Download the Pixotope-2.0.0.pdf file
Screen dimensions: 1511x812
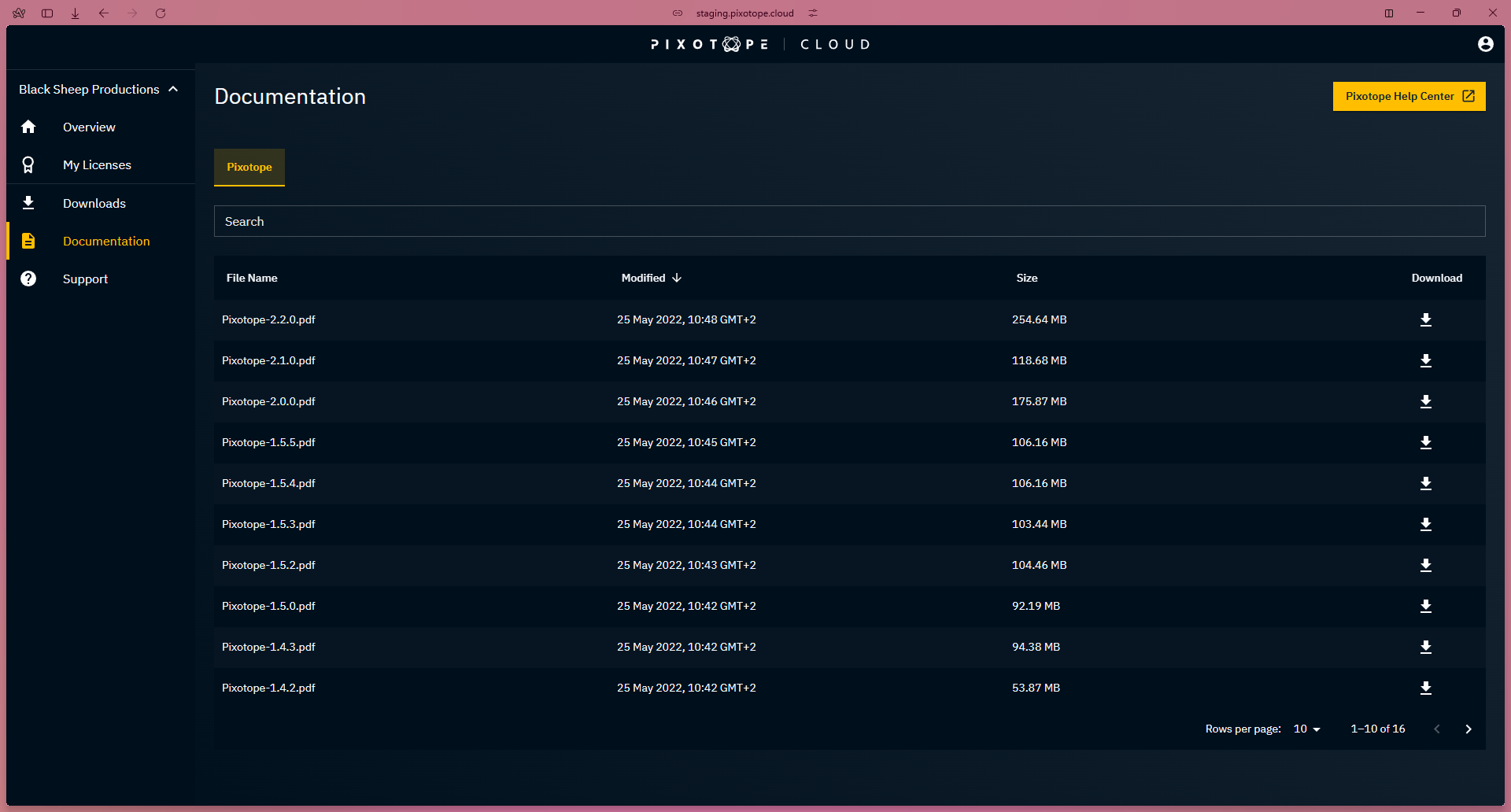coord(1425,402)
